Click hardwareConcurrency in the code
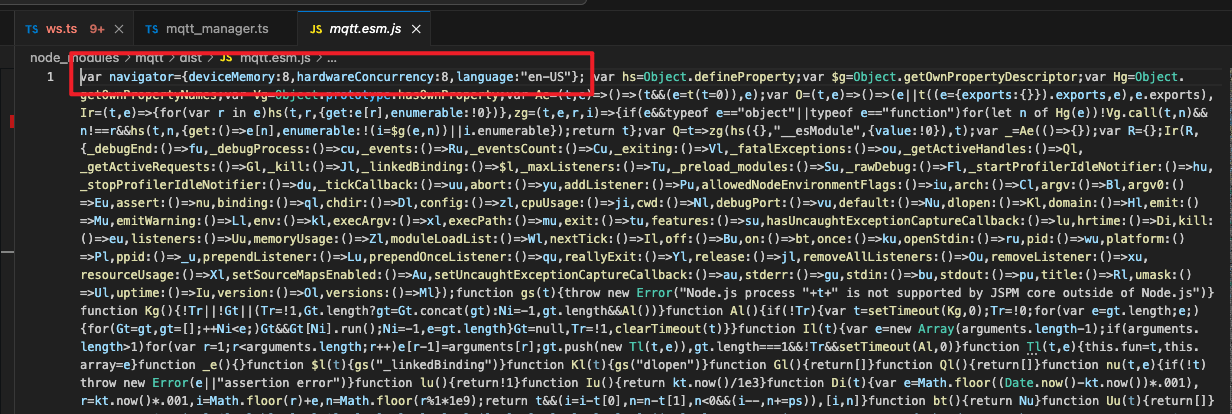This screenshot has height=414, width=1232. click(370, 77)
